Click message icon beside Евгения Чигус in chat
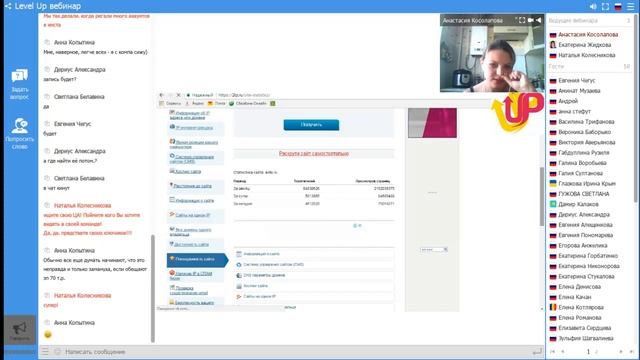The image size is (640, 360). (x=47, y=124)
